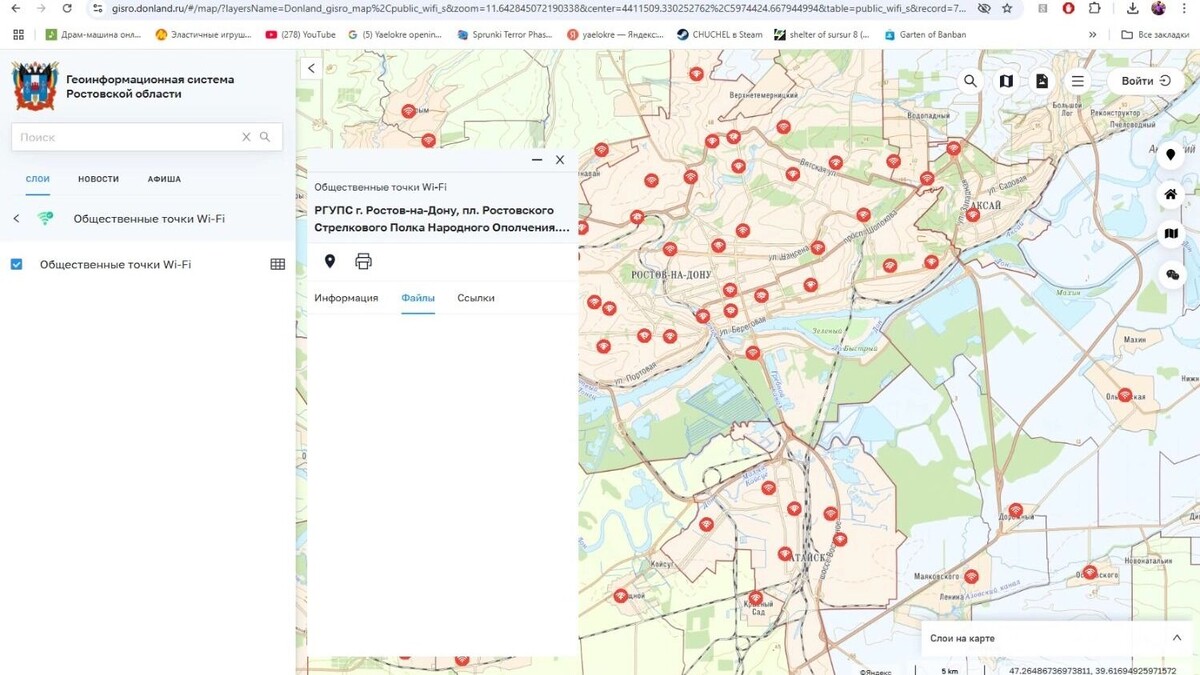This screenshot has height=675, width=1200.
Task: Open the Эластичные игруш bookmark
Action: pyautogui.click(x=203, y=34)
